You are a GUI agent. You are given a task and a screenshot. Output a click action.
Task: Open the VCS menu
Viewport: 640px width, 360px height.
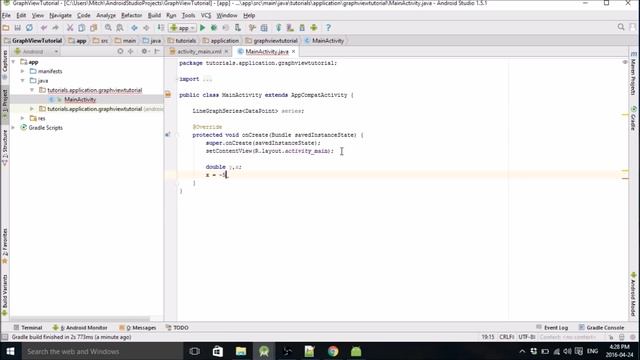click(x=206, y=16)
